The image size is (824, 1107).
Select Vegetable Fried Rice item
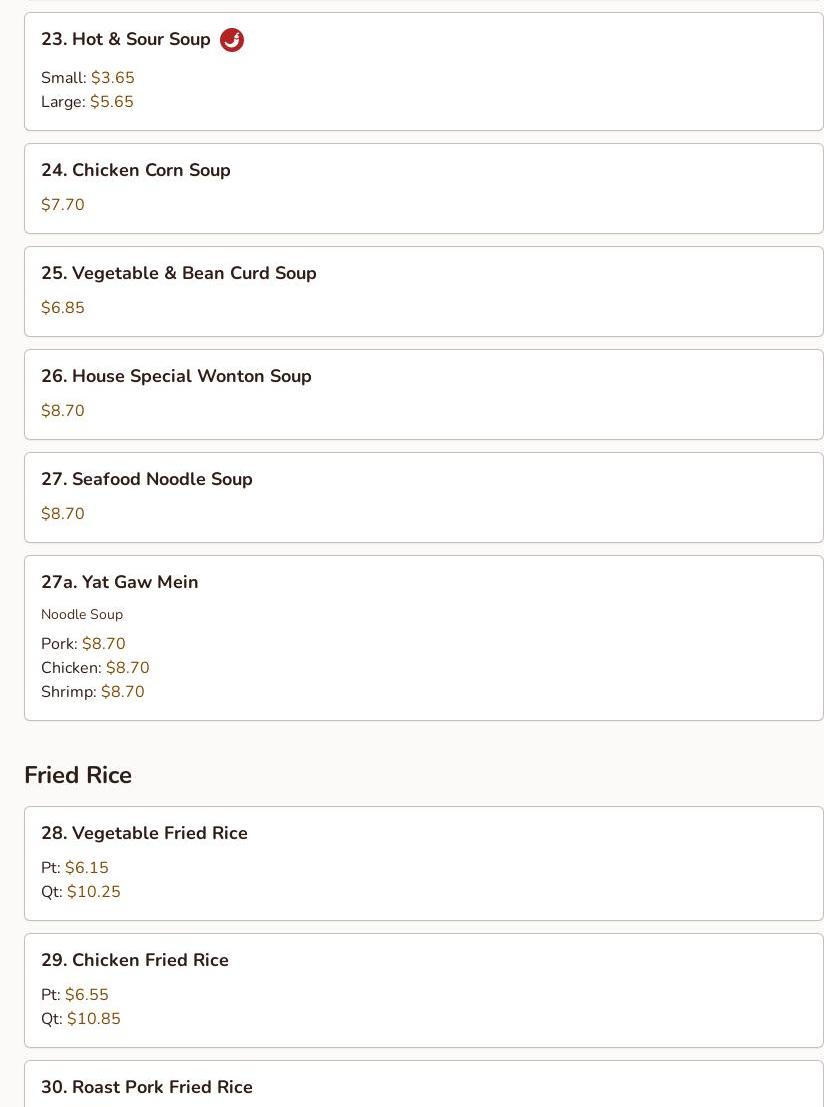[x=424, y=863]
